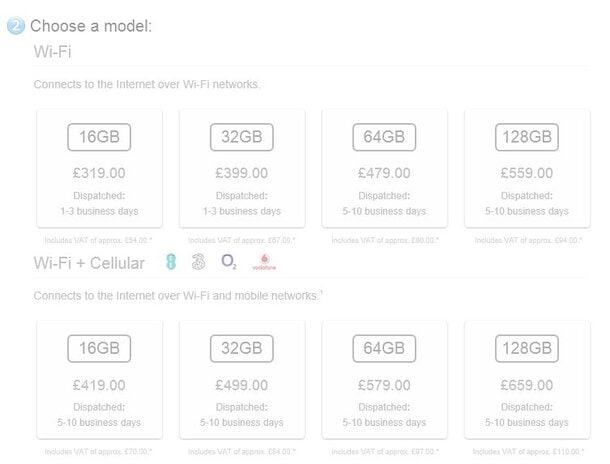Select Wi-Fi 32GB model at £399.00
The width and height of the screenshot is (610, 464).
click(242, 168)
